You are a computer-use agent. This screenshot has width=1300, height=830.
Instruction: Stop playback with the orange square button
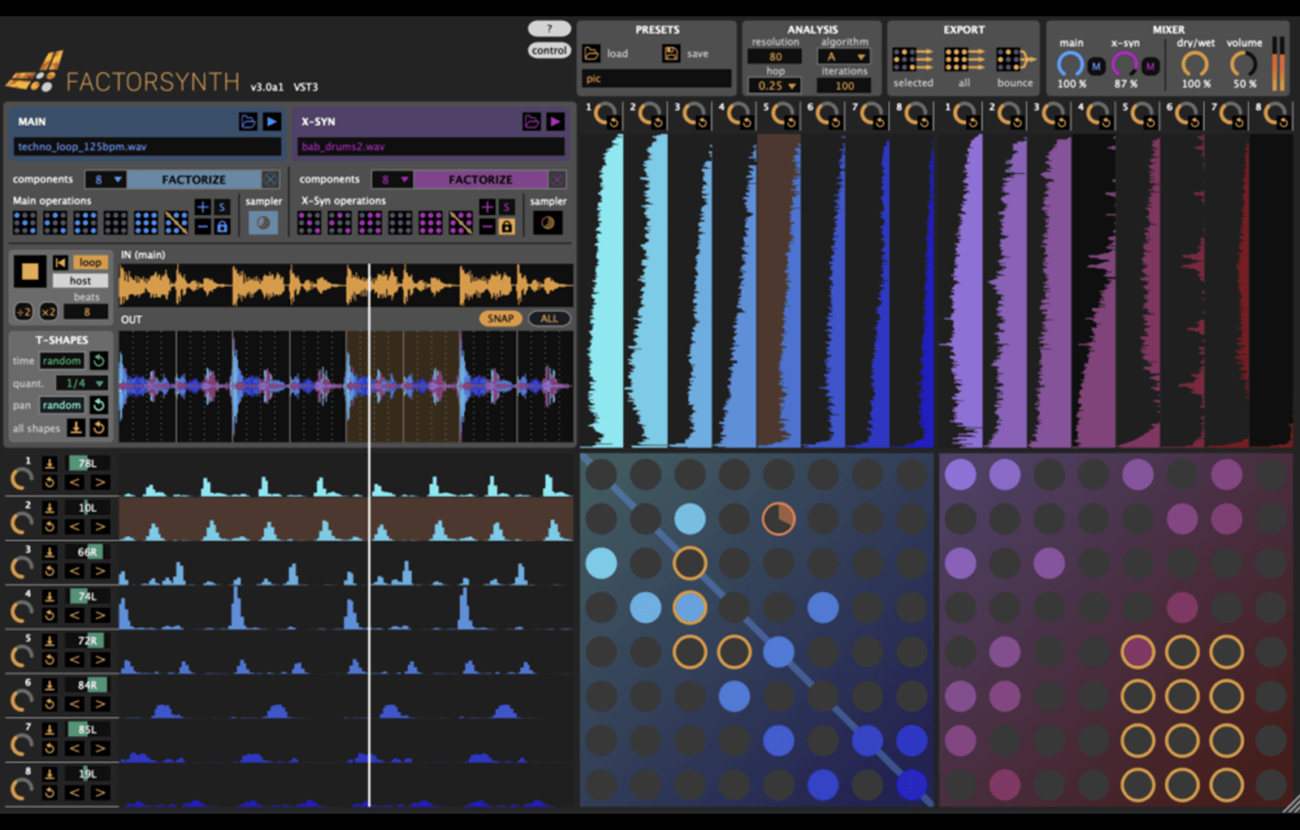(x=30, y=271)
